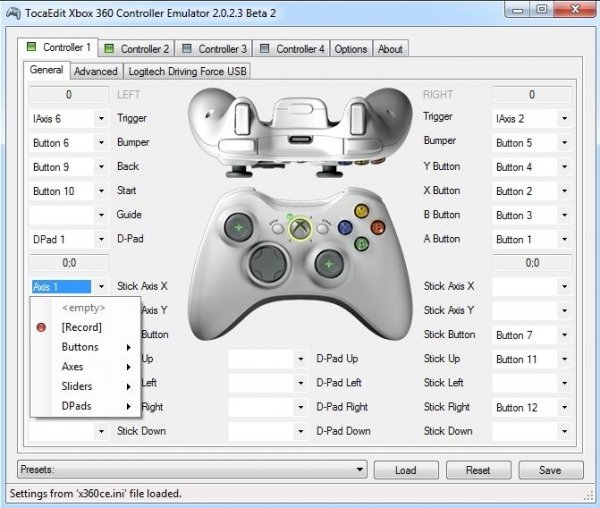This screenshot has width=600, height=508.
Task: Expand the DPads submenu
Action: [85, 405]
